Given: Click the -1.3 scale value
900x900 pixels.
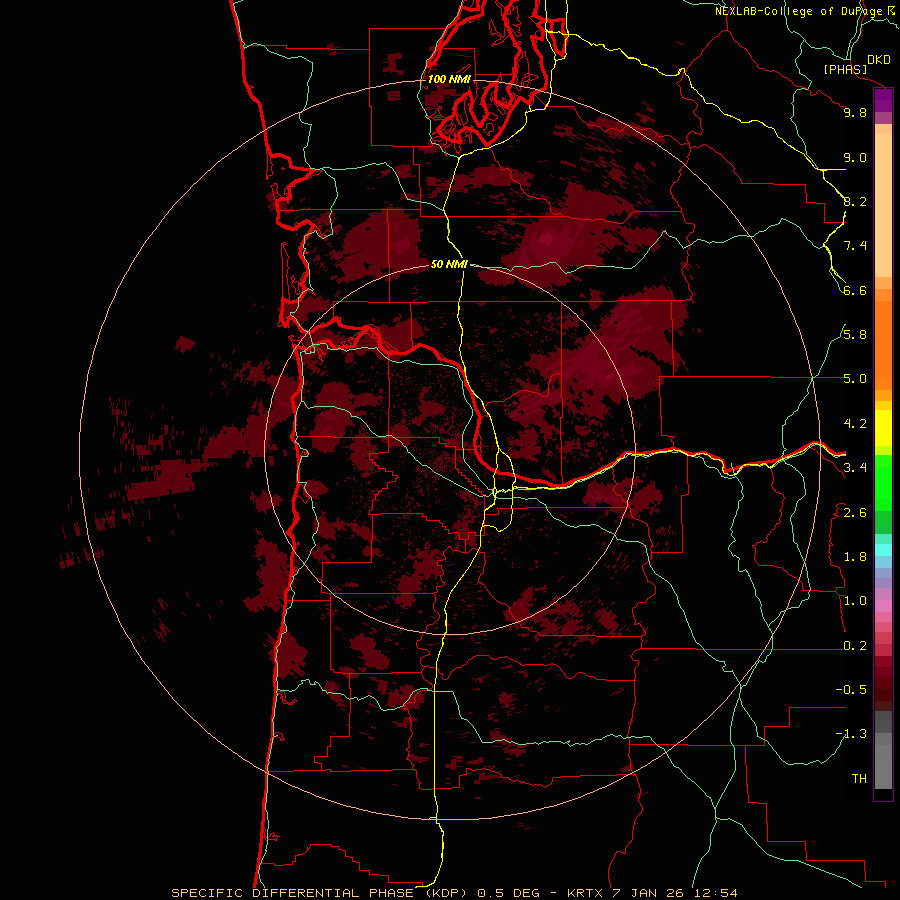Looking at the screenshot, I should pos(851,734).
